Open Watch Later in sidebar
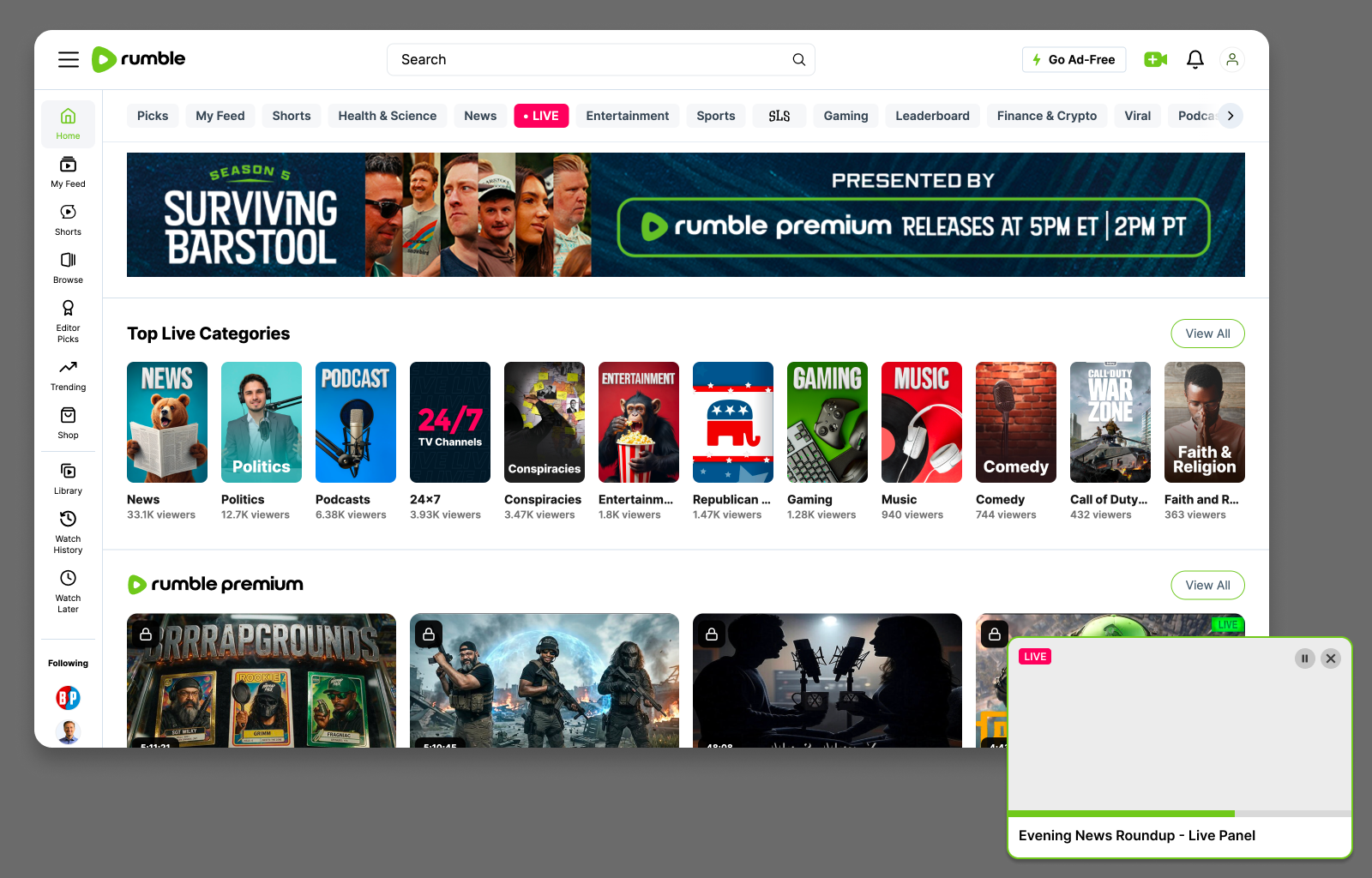Image resolution: width=1372 pixels, height=878 pixels. click(69, 592)
